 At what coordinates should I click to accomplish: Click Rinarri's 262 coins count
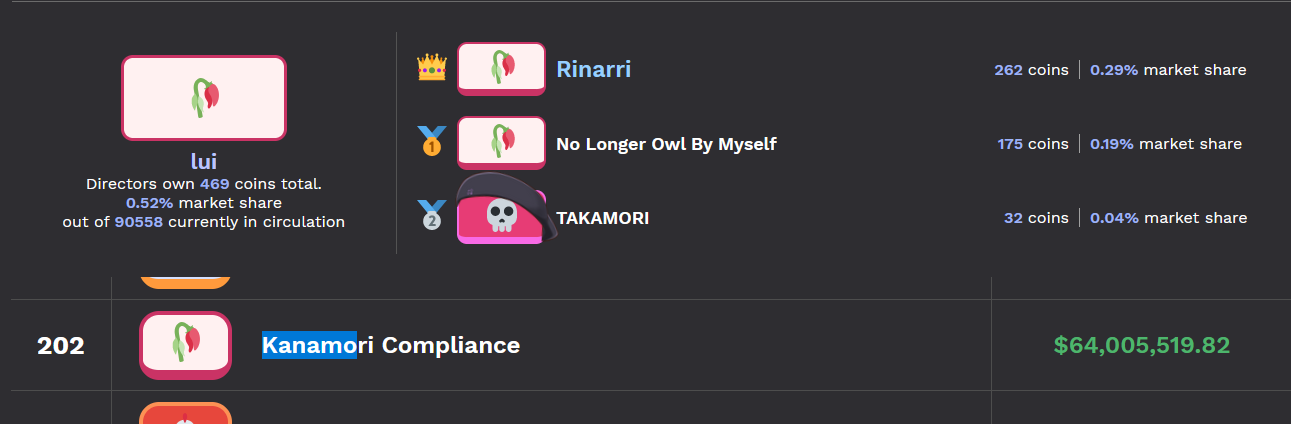1008,70
